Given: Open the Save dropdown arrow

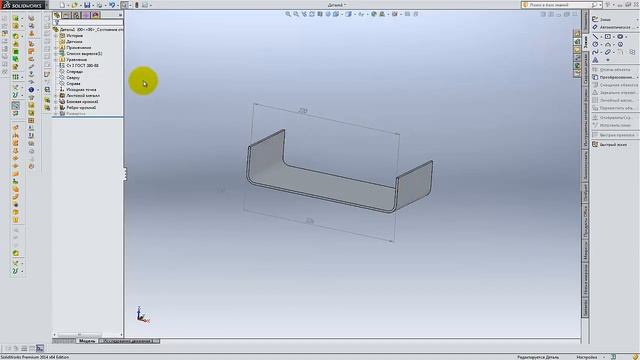Looking at the screenshot, I should 93,5.
